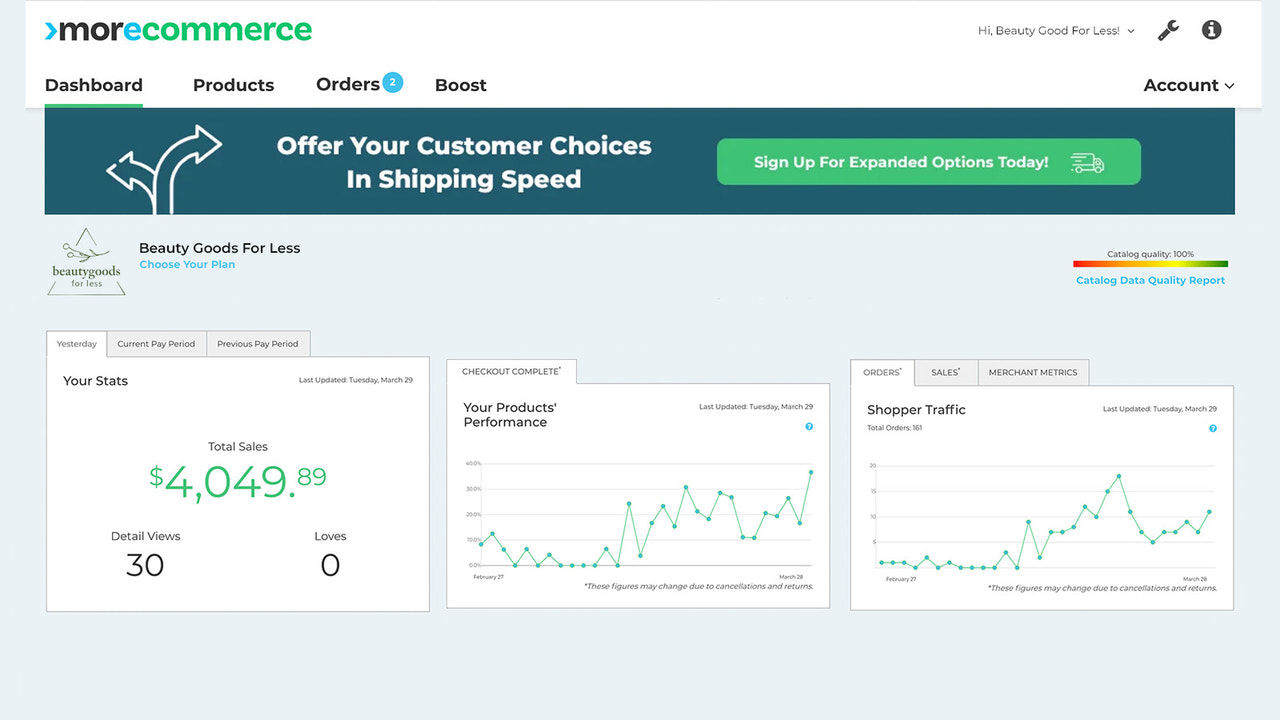Image resolution: width=1280 pixels, height=720 pixels.
Task: Switch to the Previous Pay Period tab
Action: pyautogui.click(x=258, y=343)
